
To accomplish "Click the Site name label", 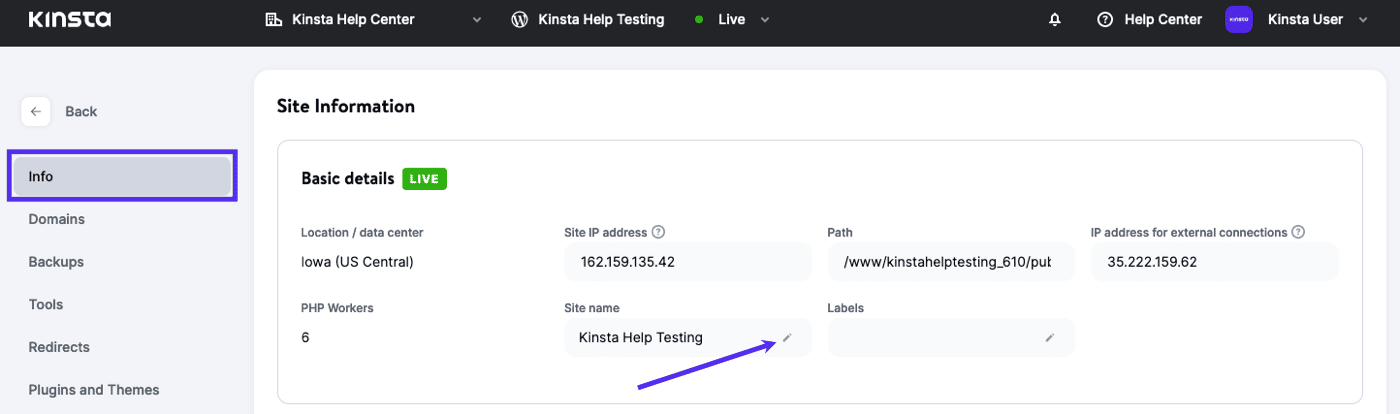I will click(592, 308).
